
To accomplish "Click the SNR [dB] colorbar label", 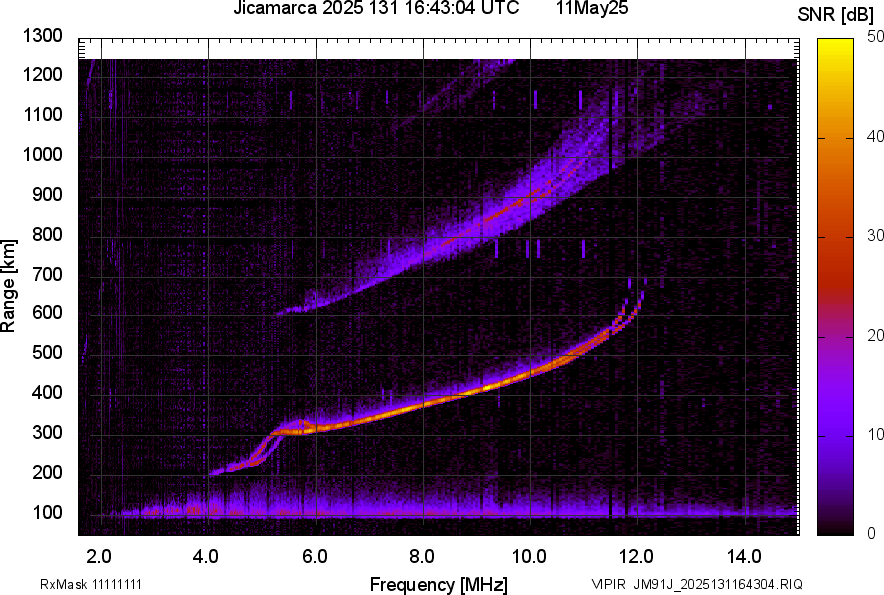I will click(x=836, y=15).
